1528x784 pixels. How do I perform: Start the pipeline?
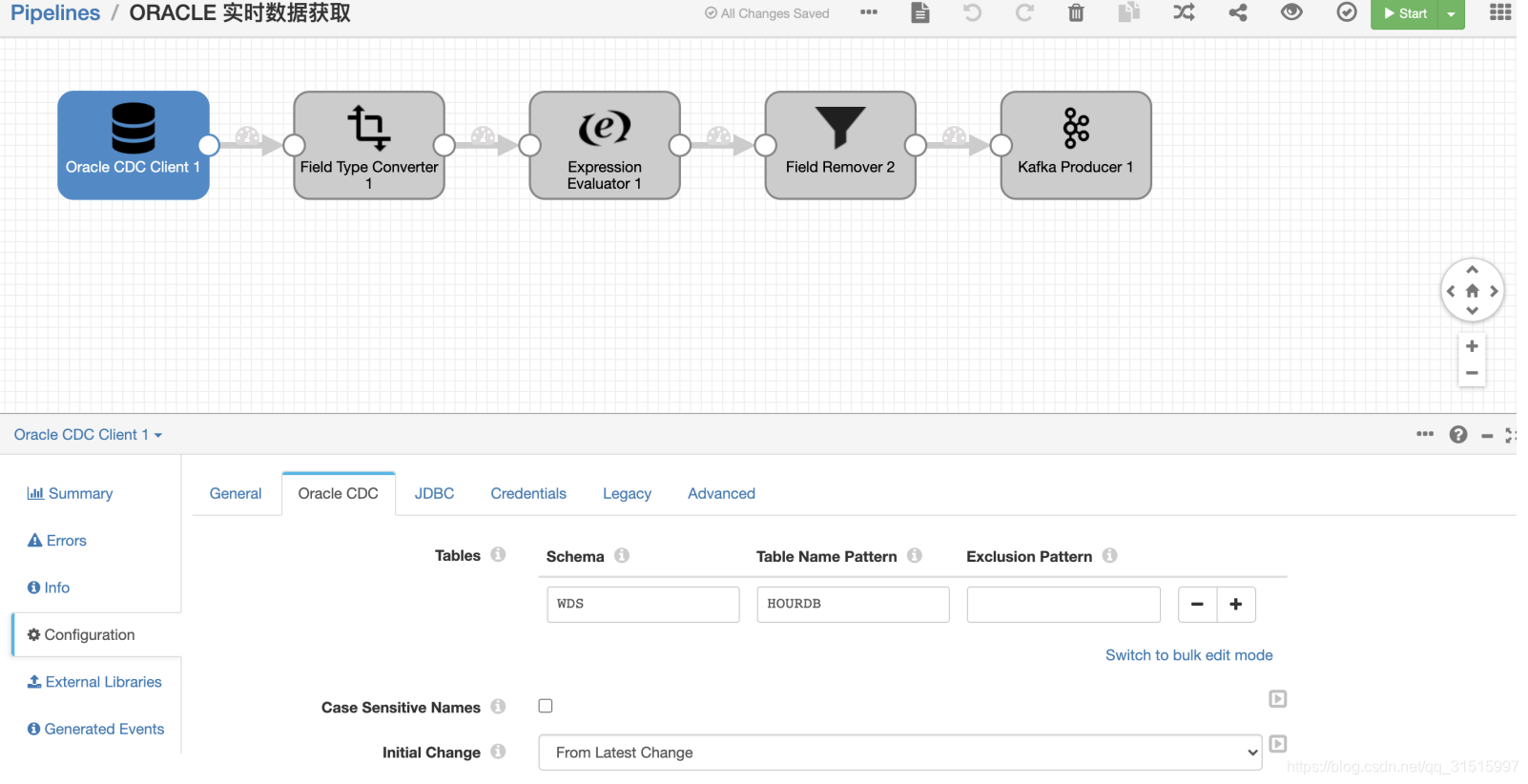click(1404, 13)
